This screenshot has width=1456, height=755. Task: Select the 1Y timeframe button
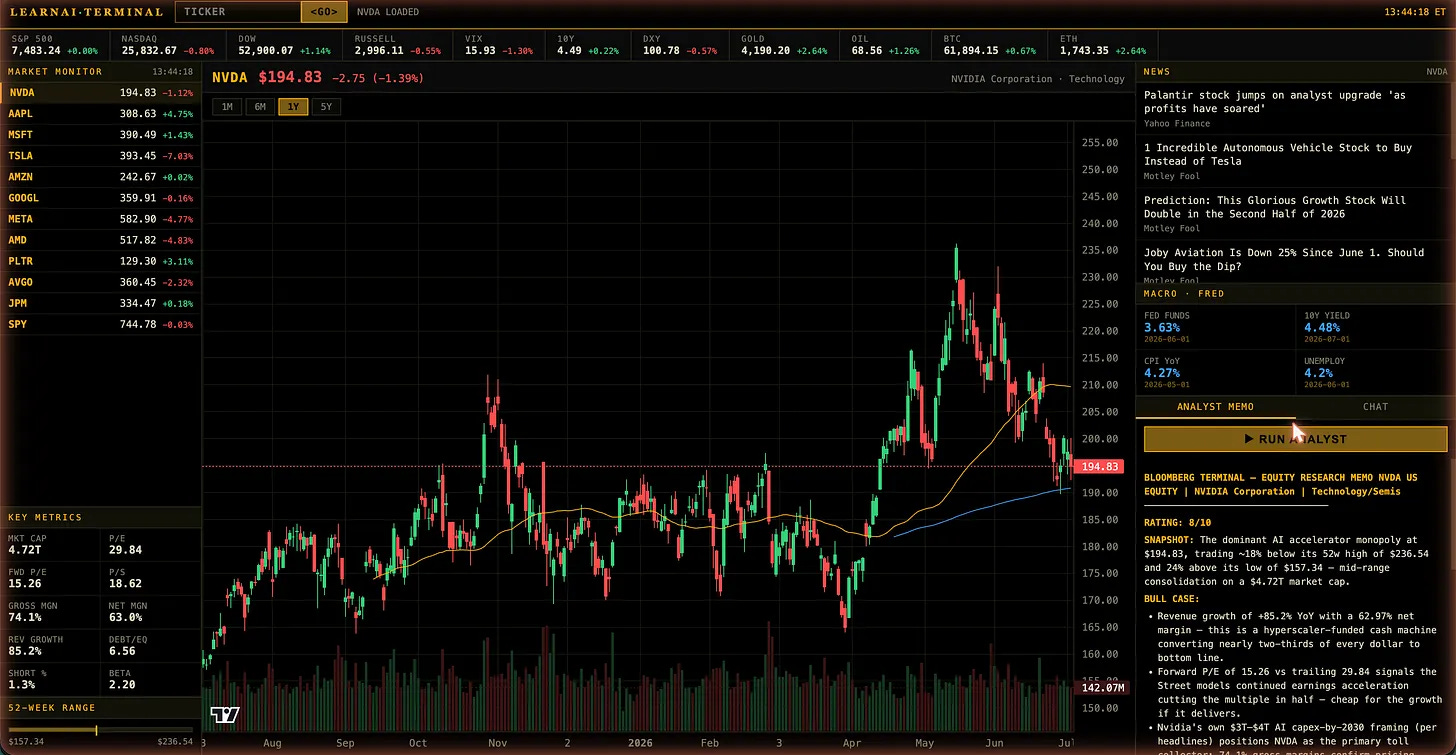pyautogui.click(x=293, y=106)
